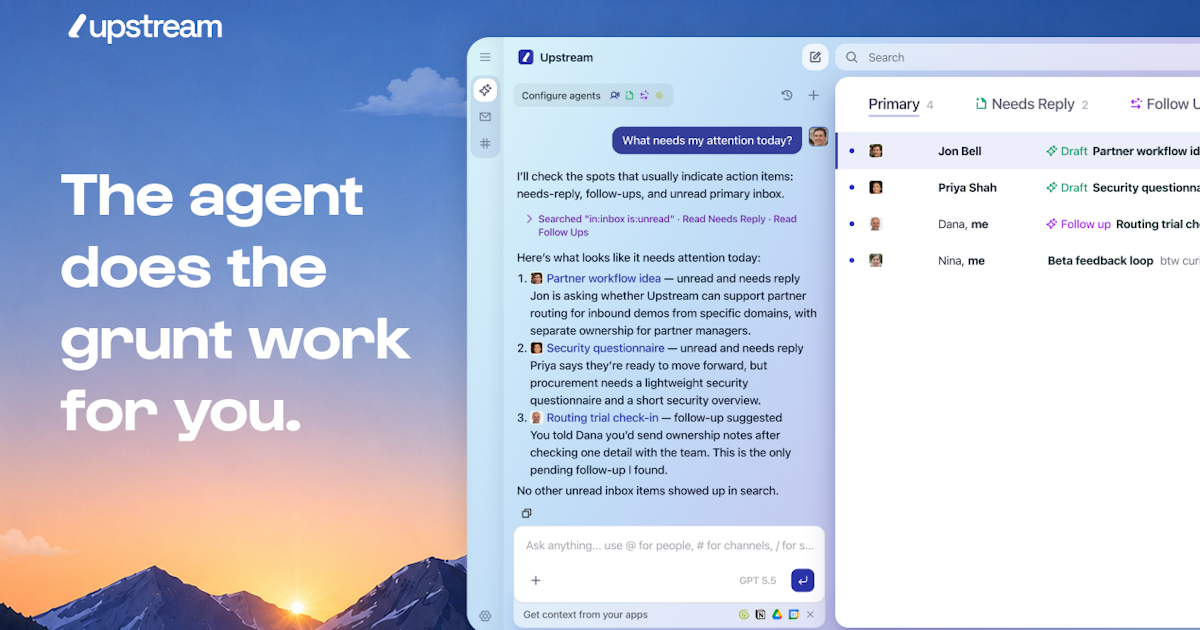Click the Follow up icon on Dana row
This screenshot has width=1200, height=630.
click(x=1052, y=224)
